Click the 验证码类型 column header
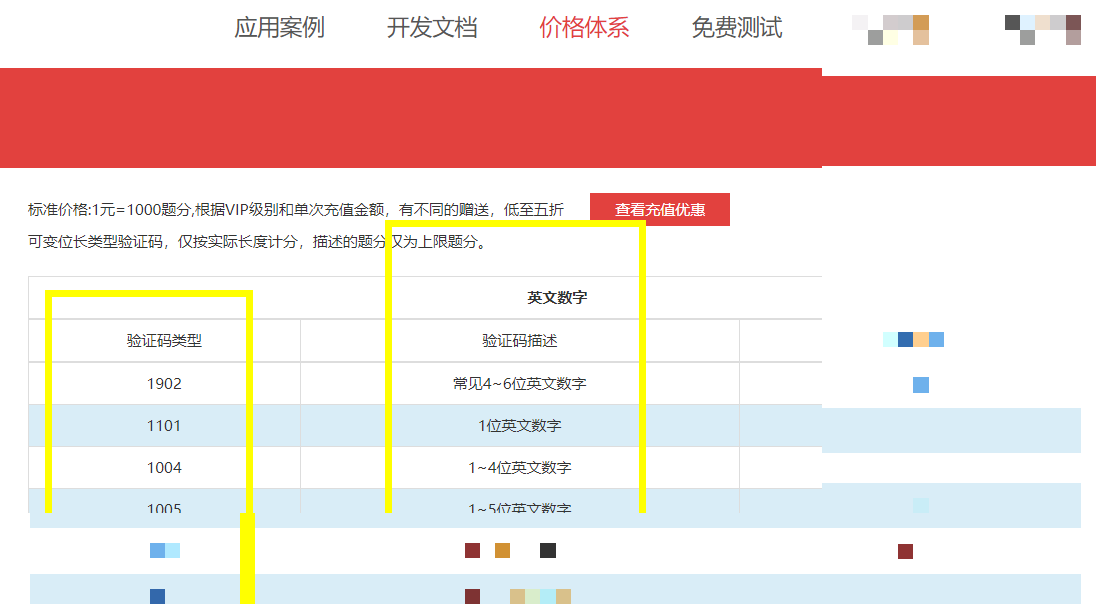This screenshot has width=1096, height=604. point(164,341)
